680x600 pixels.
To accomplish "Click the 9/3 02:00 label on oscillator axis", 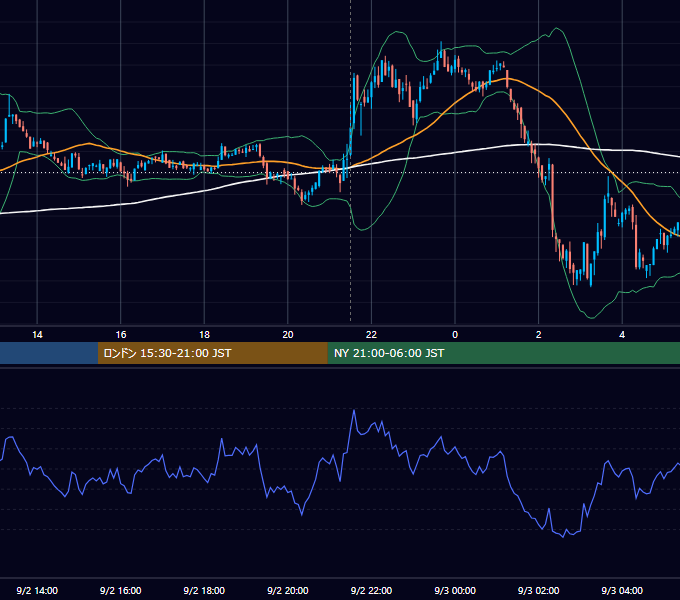I will tap(539, 590).
